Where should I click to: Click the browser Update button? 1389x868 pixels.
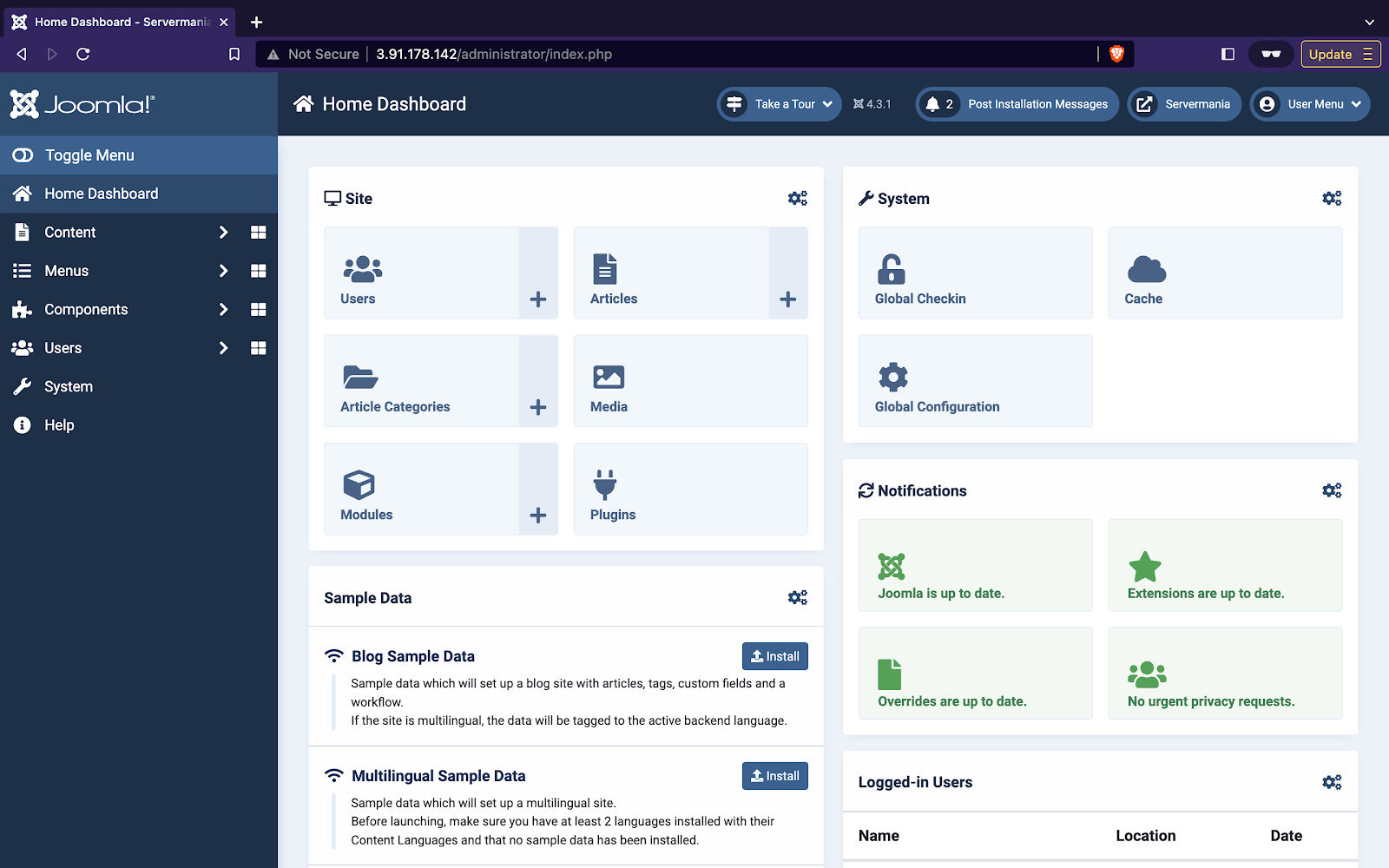coord(1340,54)
